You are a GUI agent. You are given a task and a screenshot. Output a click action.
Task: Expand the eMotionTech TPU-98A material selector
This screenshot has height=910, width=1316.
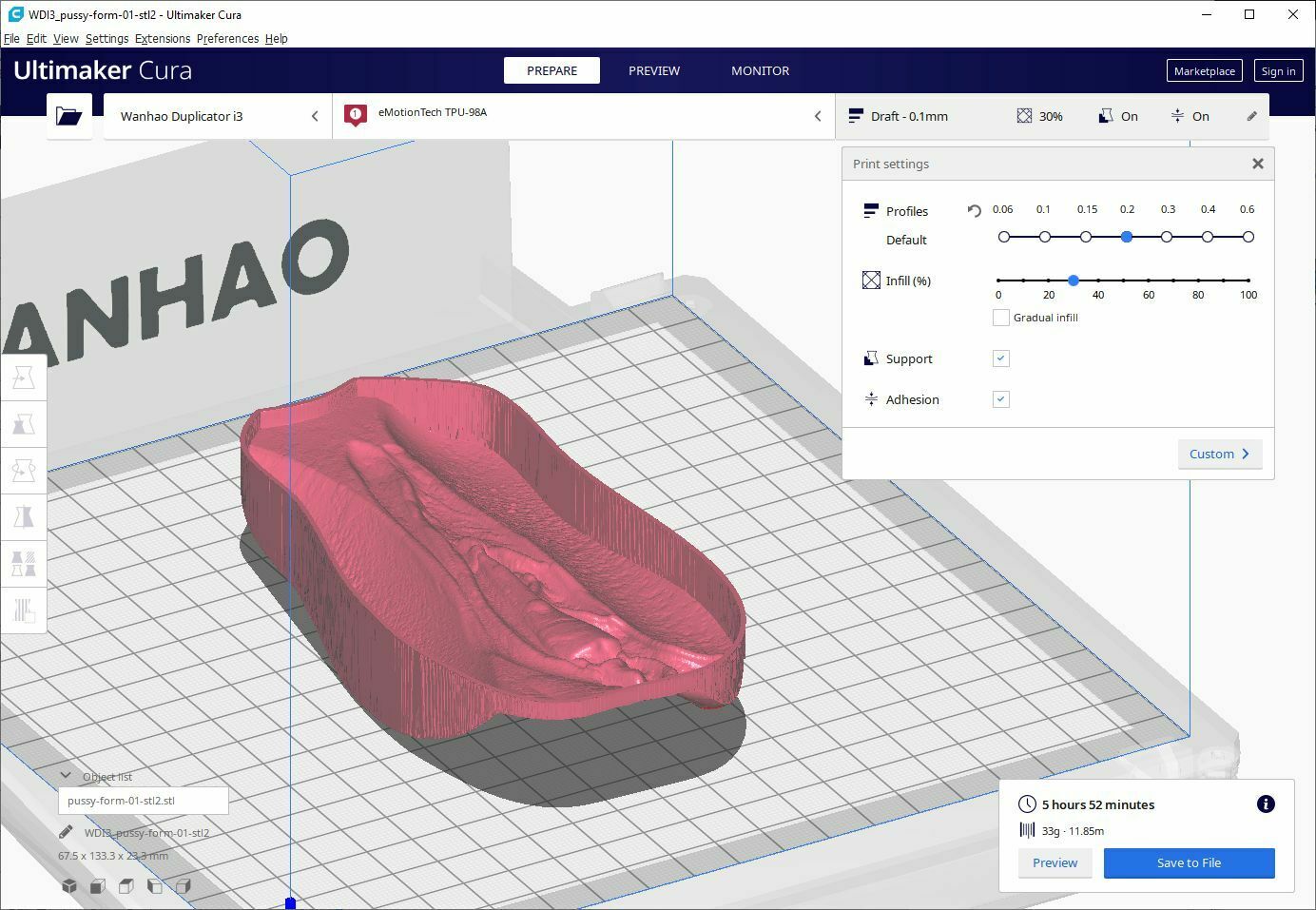click(x=583, y=116)
